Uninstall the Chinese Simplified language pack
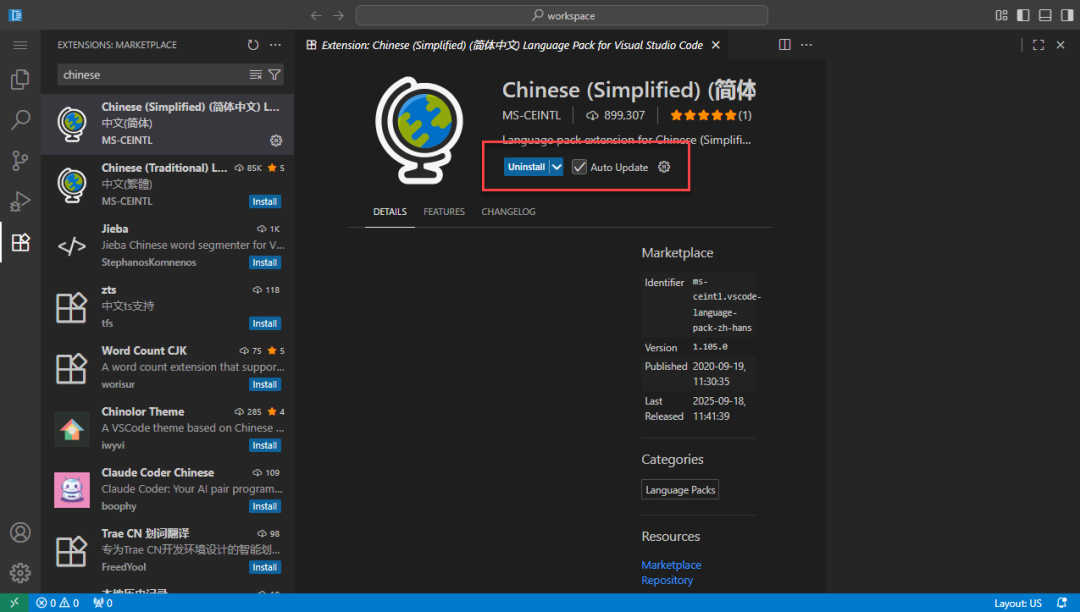This screenshot has height=612, width=1080. [526, 167]
